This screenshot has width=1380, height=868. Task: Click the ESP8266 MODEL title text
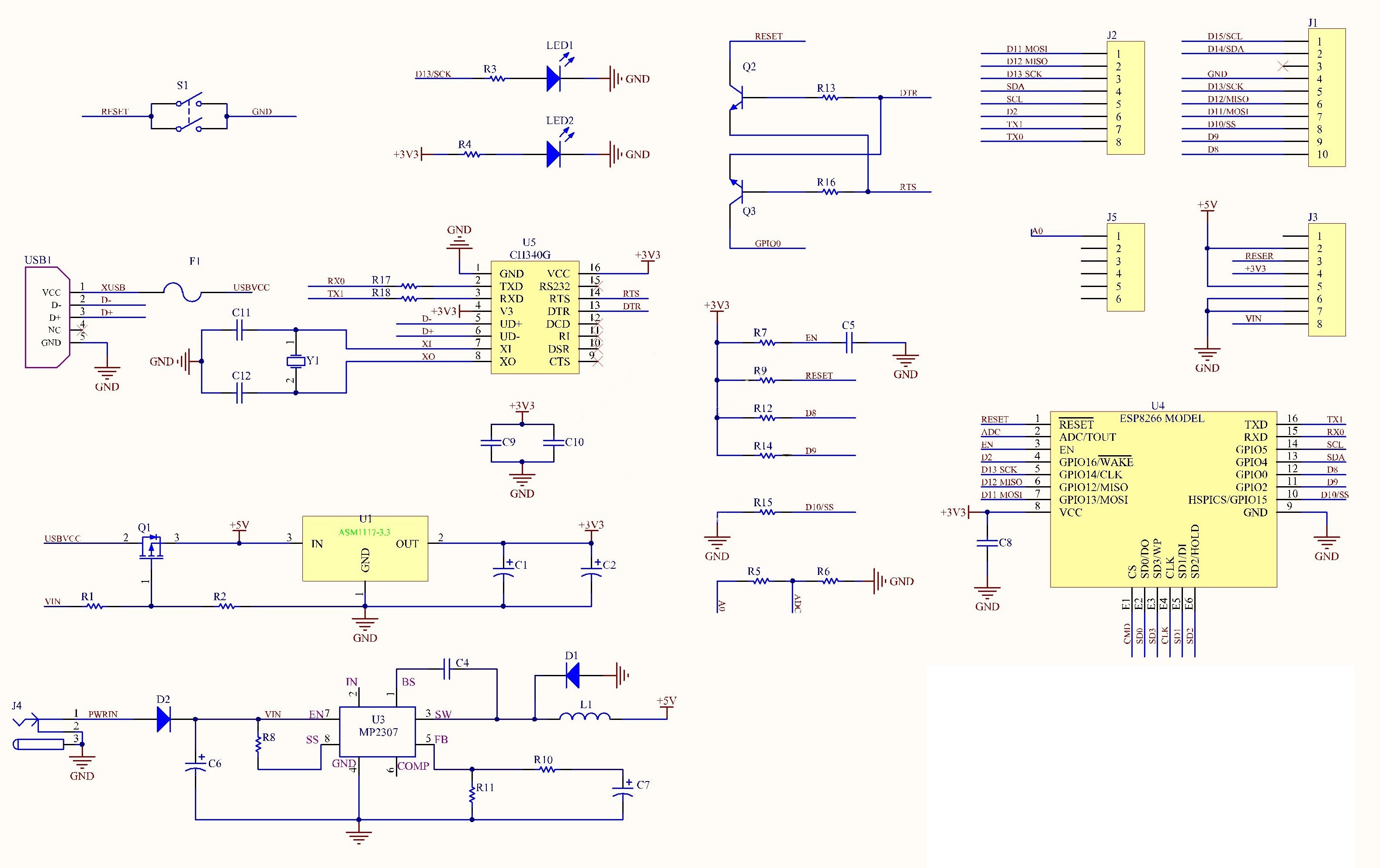[1162, 418]
